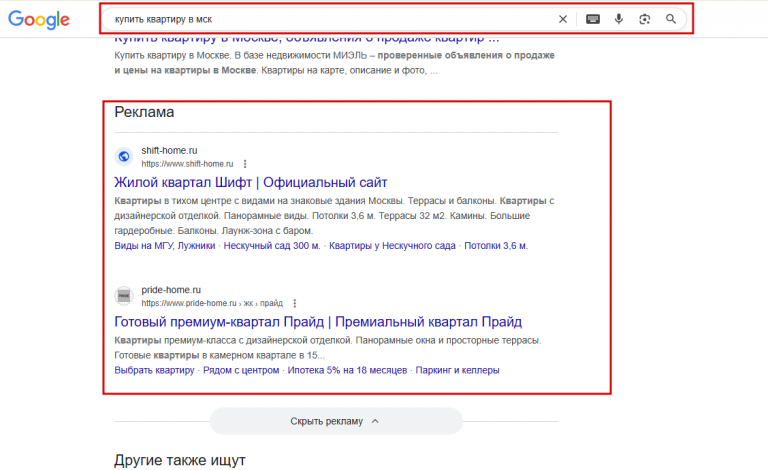Click the Google logo
Screen dimensions: 768x470
coord(39,20)
